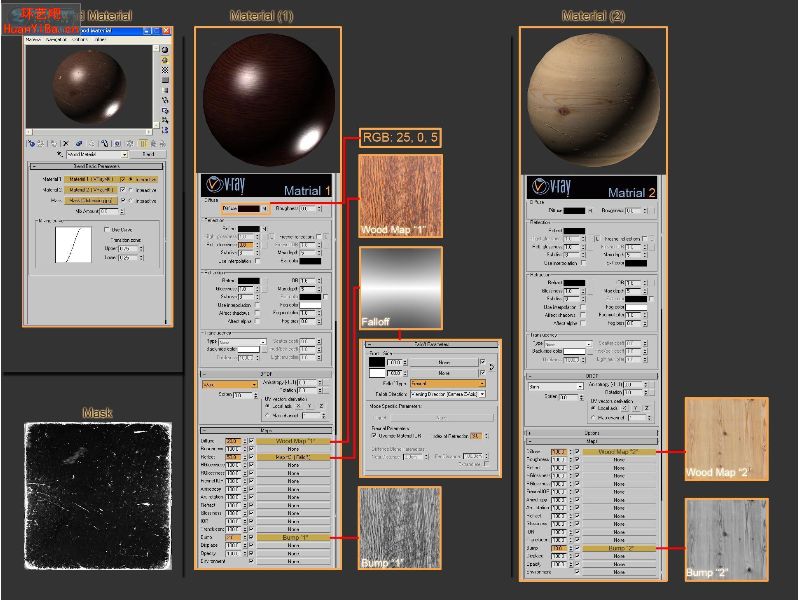
Task: Open the Falloff Type dropdown
Action: 447,383
